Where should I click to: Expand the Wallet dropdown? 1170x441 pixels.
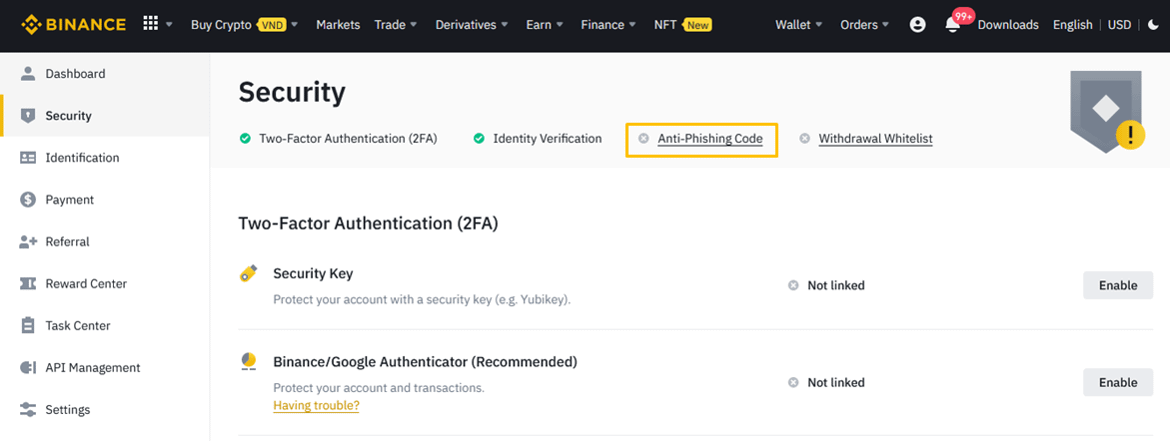tap(798, 25)
